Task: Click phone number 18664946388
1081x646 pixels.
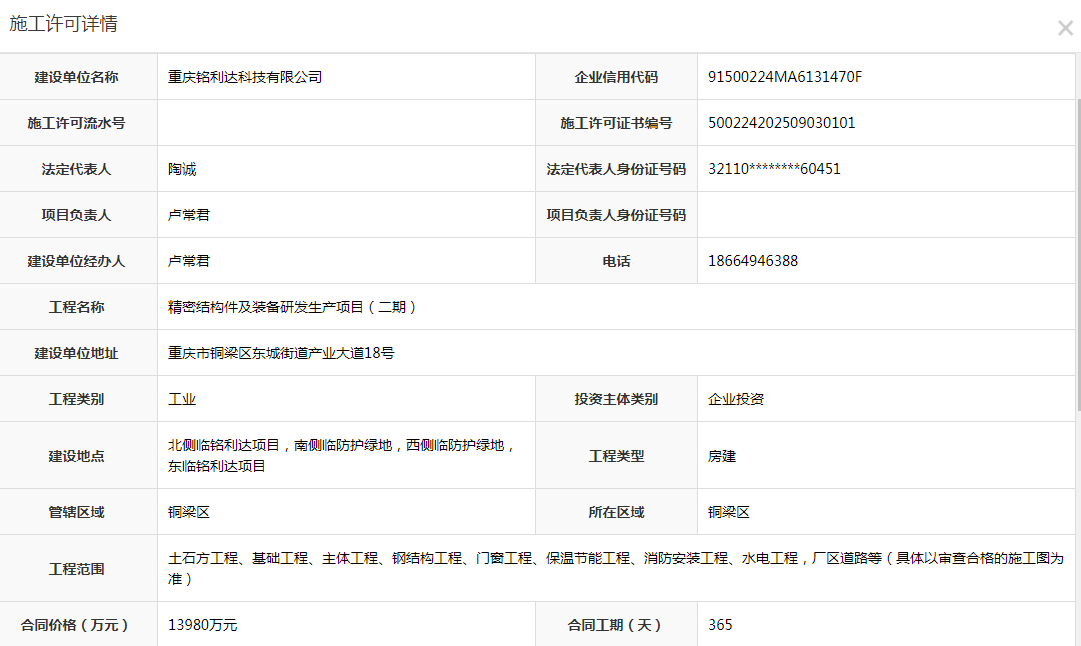Action: 752,261
